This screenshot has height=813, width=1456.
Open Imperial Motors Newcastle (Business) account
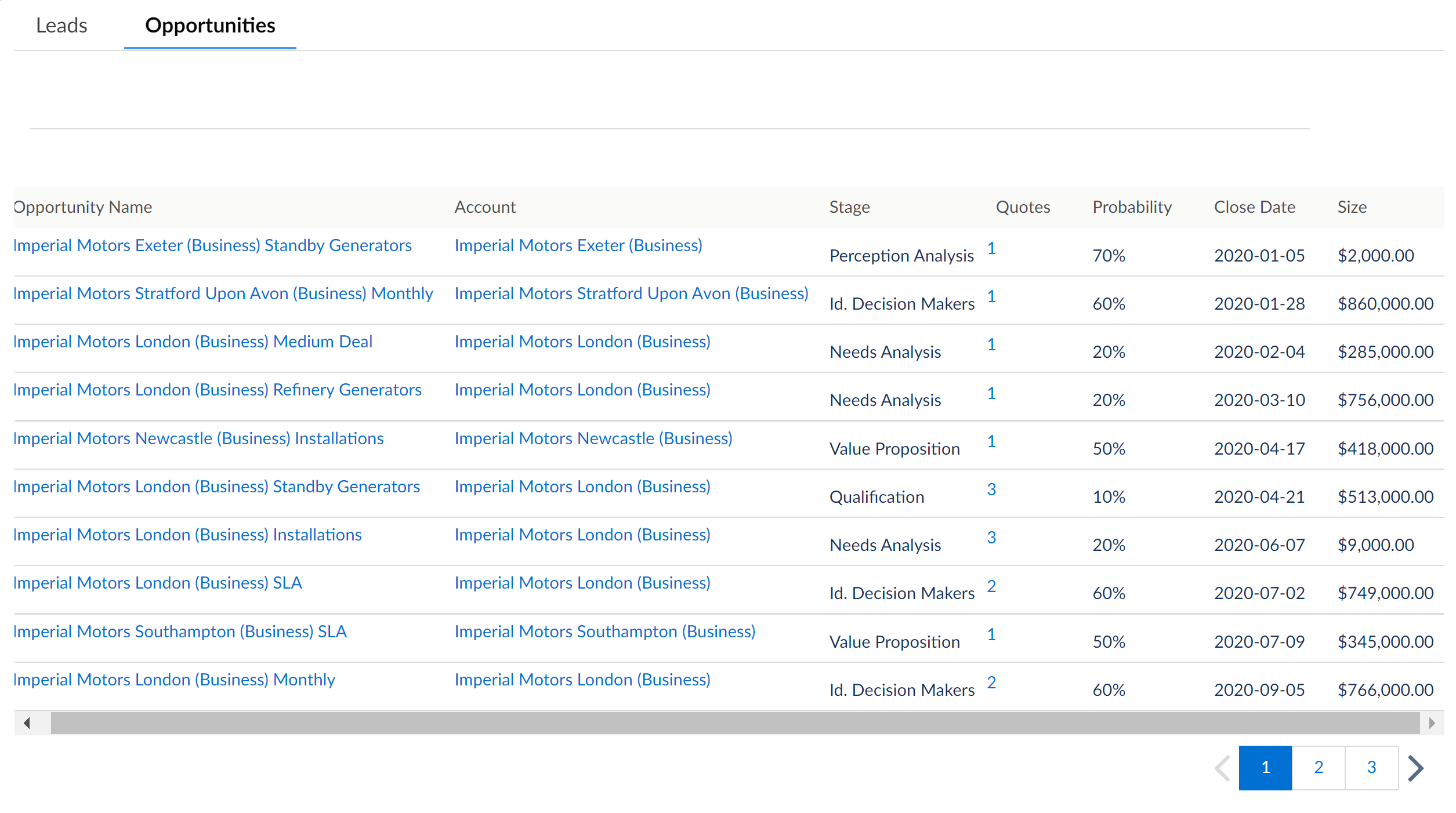point(593,438)
